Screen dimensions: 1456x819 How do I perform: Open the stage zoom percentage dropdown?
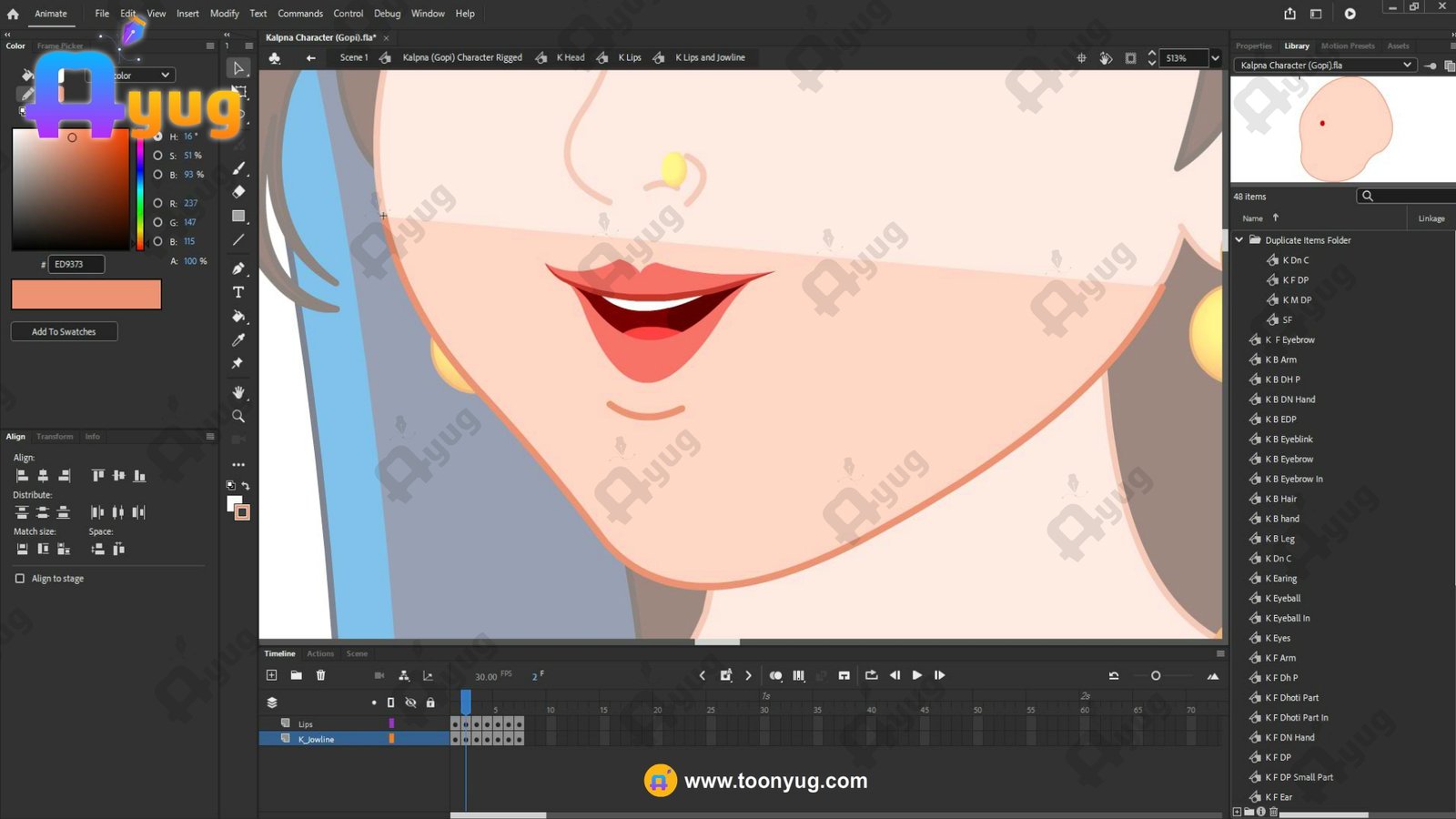coord(1215,58)
